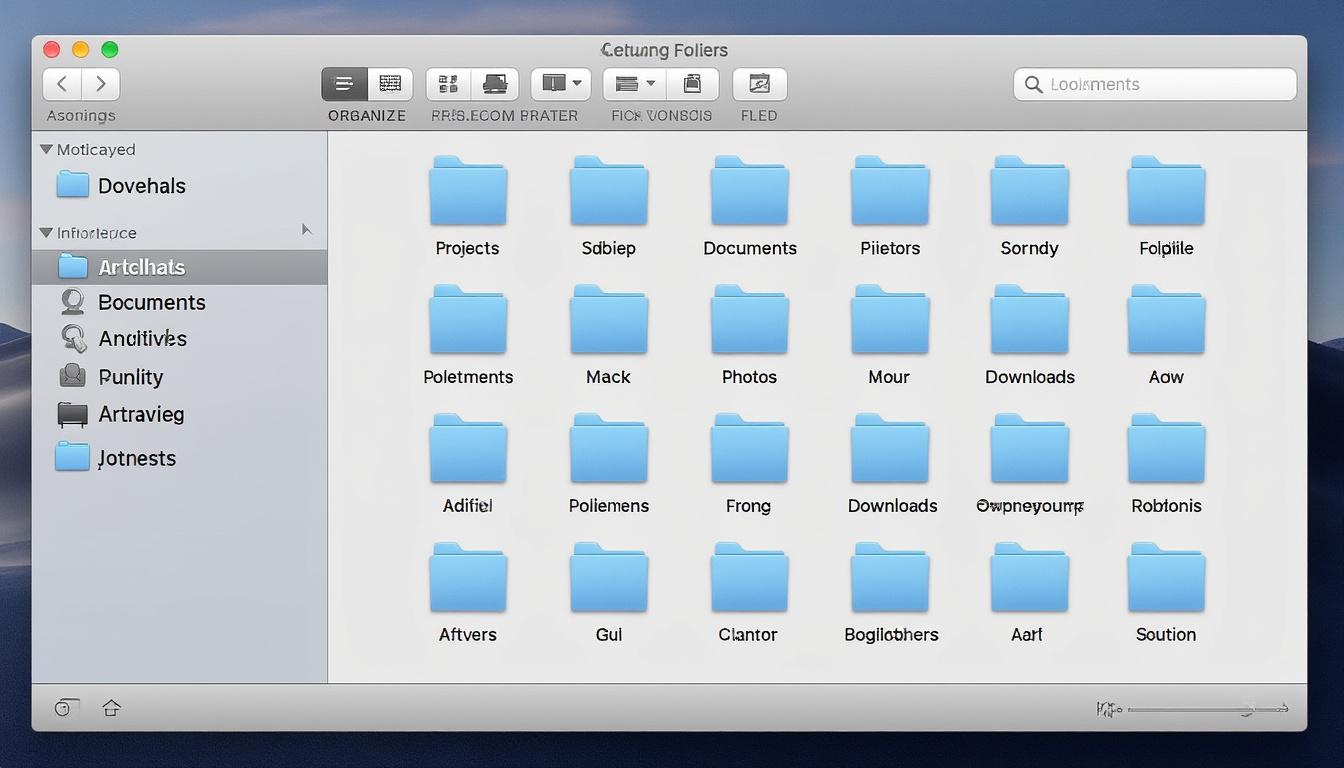The height and width of the screenshot is (768, 1344).
Task: Go forward with the right chevron button
Action: (101, 84)
